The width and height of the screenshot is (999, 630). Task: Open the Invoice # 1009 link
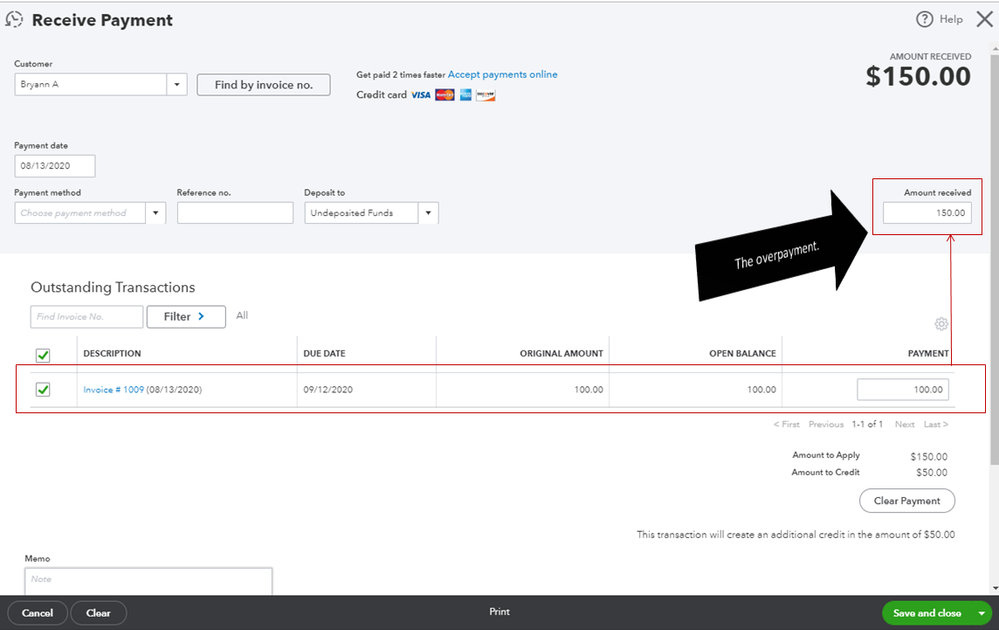pyautogui.click(x=113, y=389)
